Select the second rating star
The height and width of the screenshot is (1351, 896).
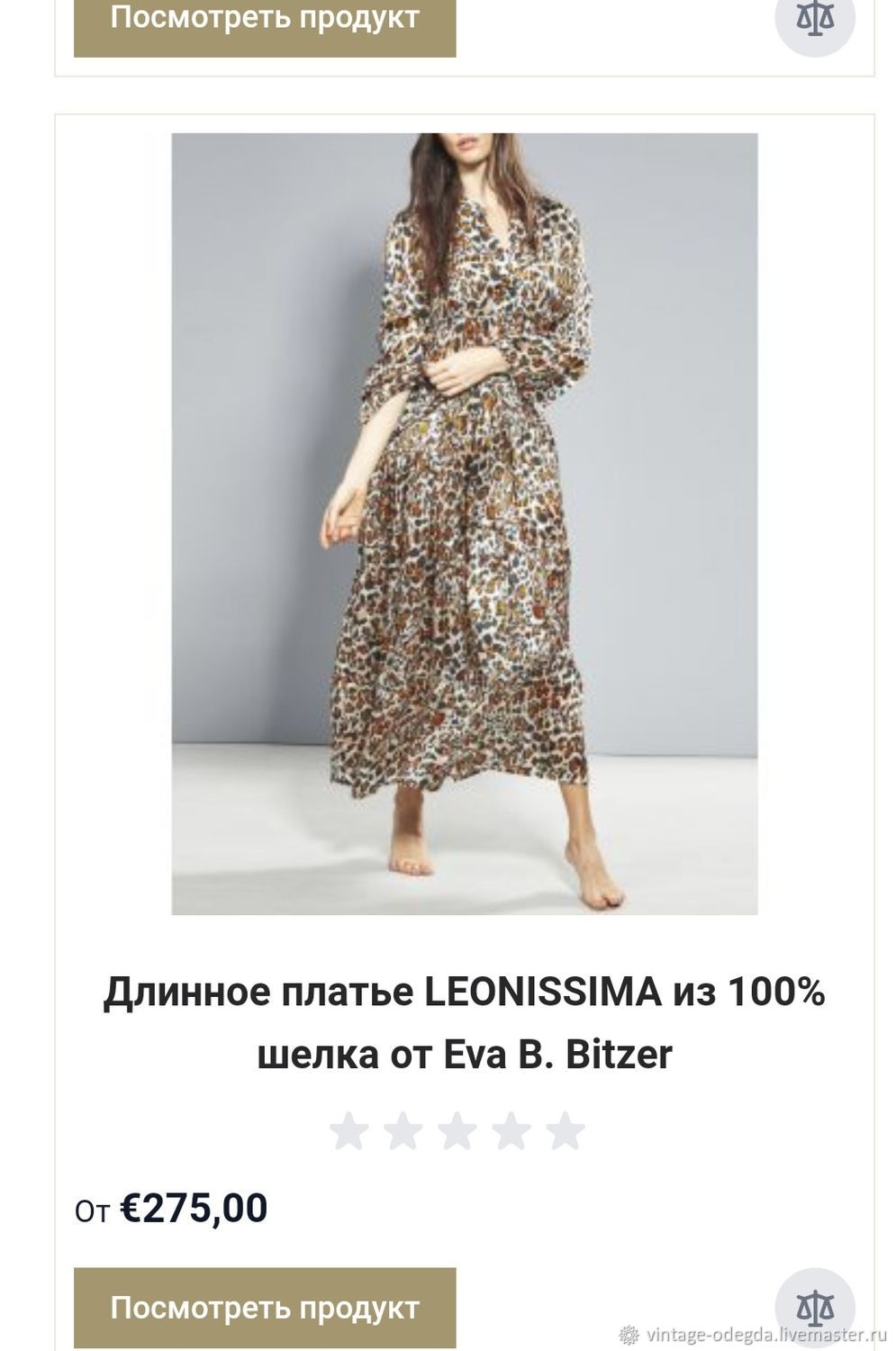[x=403, y=1131]
